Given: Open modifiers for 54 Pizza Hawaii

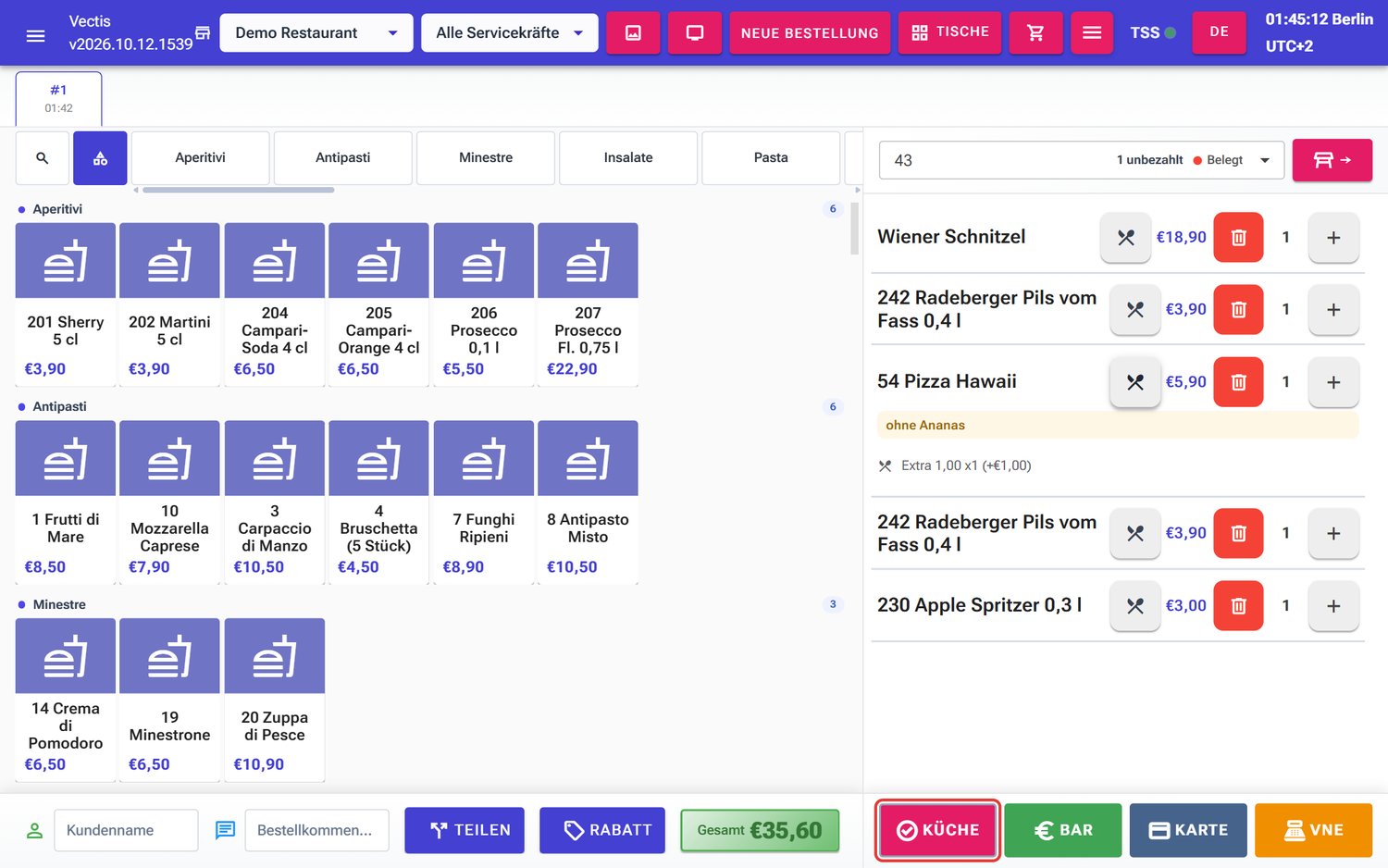Looking at the screenshot, I should [1135, 382].
